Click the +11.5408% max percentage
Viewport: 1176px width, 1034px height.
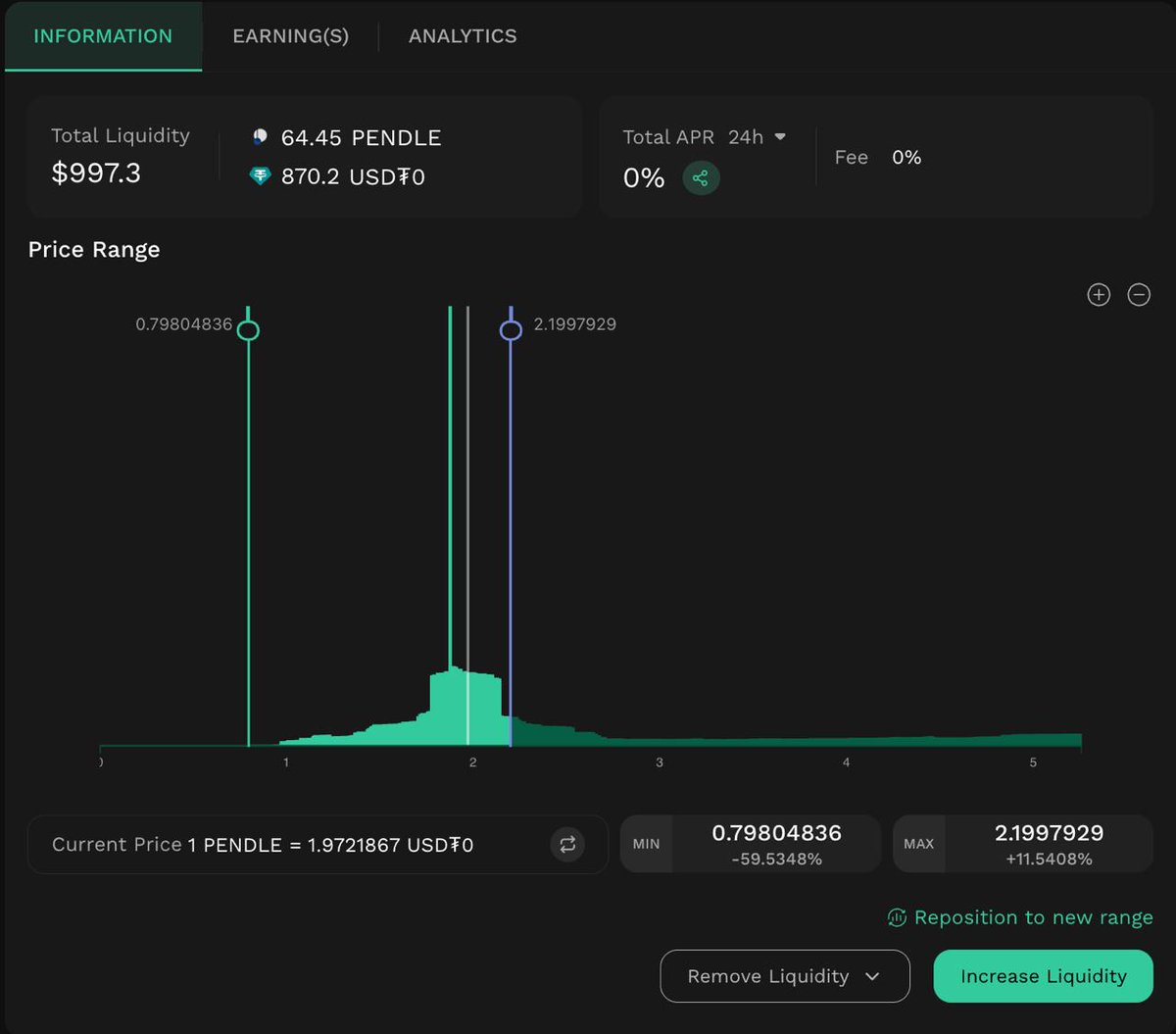pos(1049,860)
